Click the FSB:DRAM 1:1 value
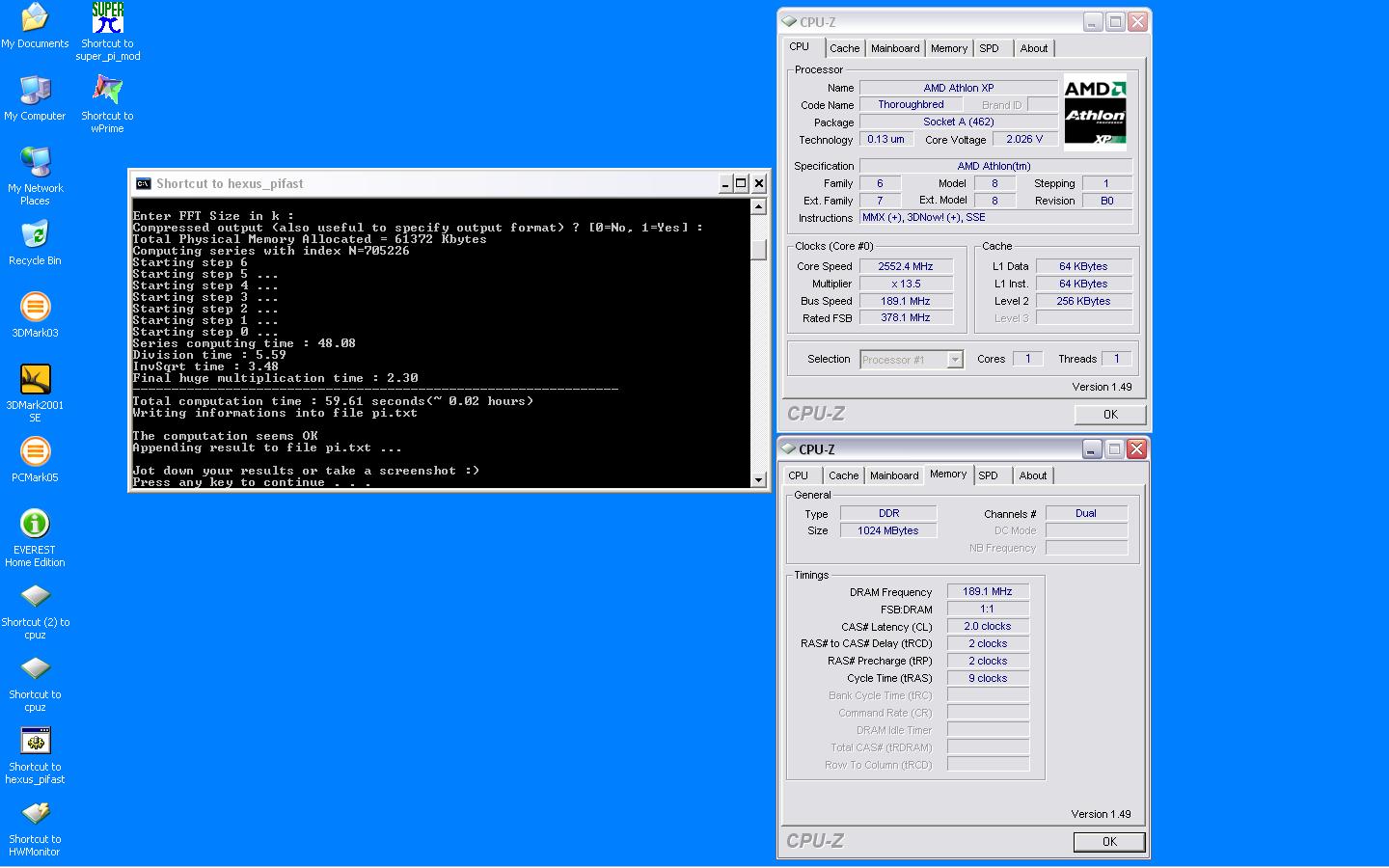1389x868 pixels. pyautogui.click(x=988, y=609)
